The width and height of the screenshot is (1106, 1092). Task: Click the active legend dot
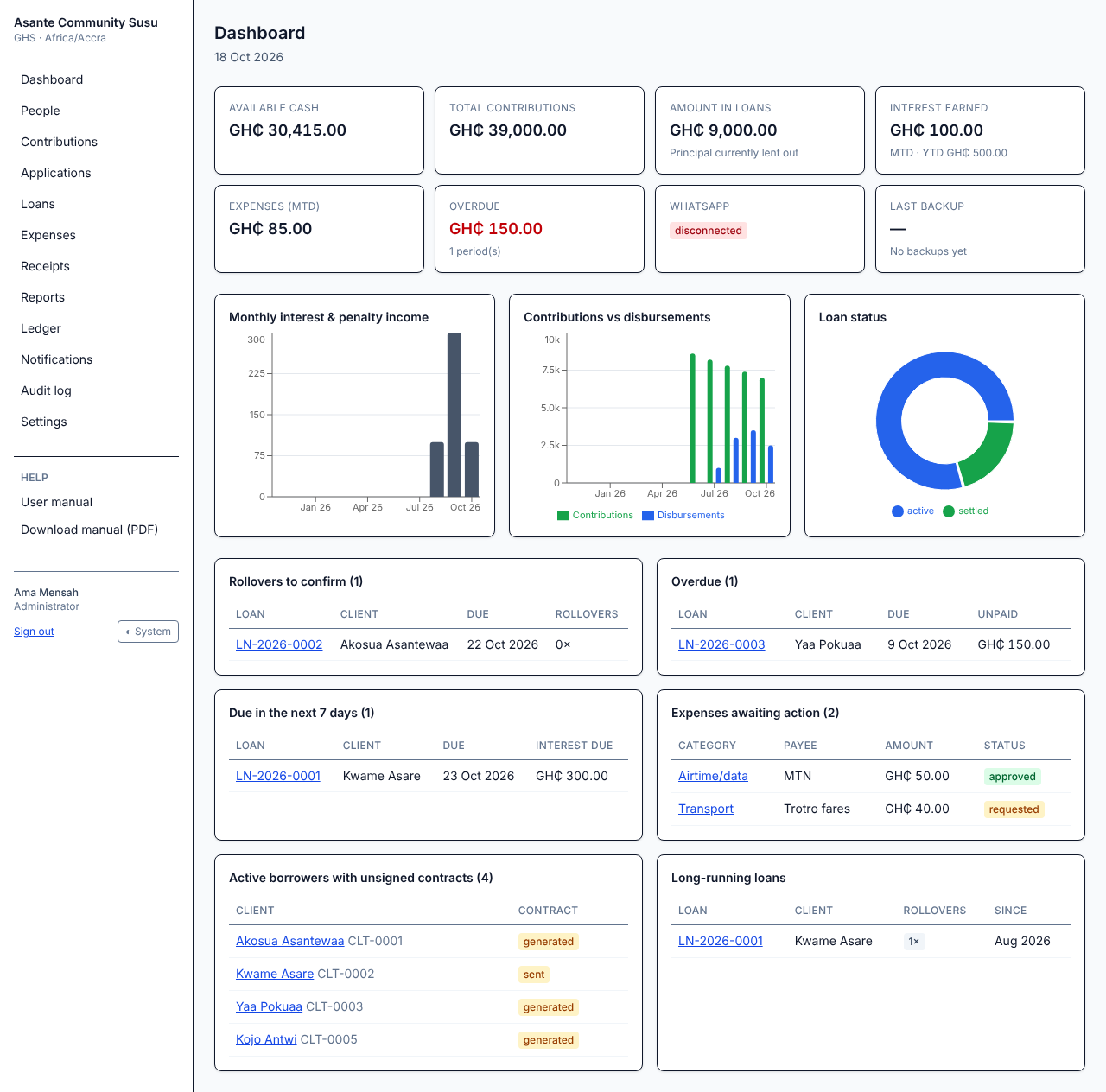[x=898, y=511]
